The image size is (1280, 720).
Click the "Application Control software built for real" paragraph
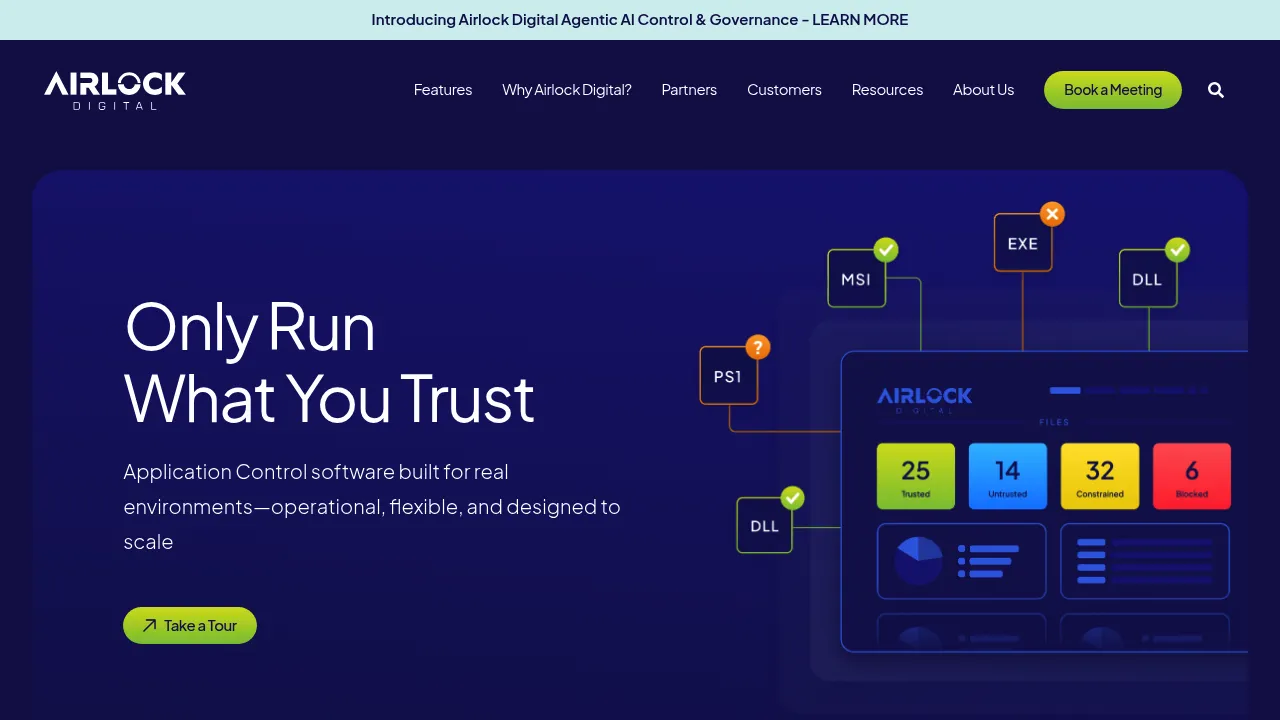click(372, 507)
